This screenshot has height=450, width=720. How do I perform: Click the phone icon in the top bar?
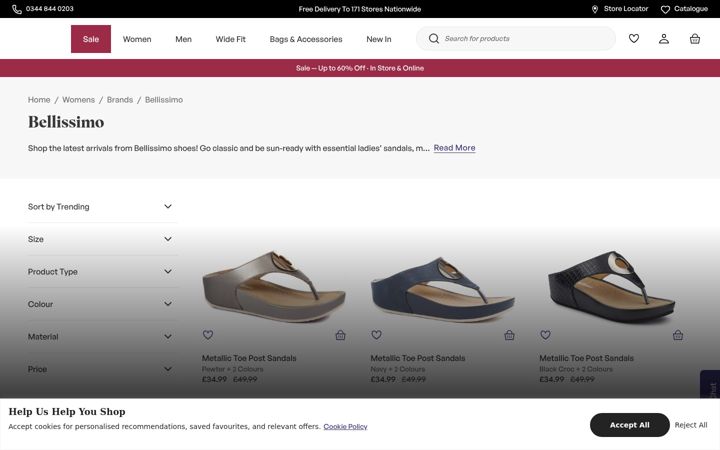click(x=17, y=9)
